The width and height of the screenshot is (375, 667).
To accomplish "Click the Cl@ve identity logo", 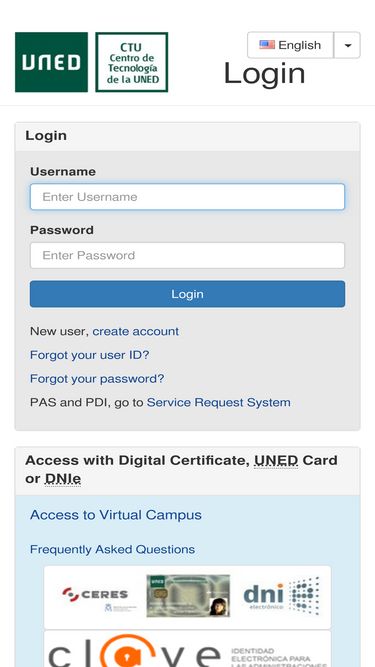I will [188, 651].
